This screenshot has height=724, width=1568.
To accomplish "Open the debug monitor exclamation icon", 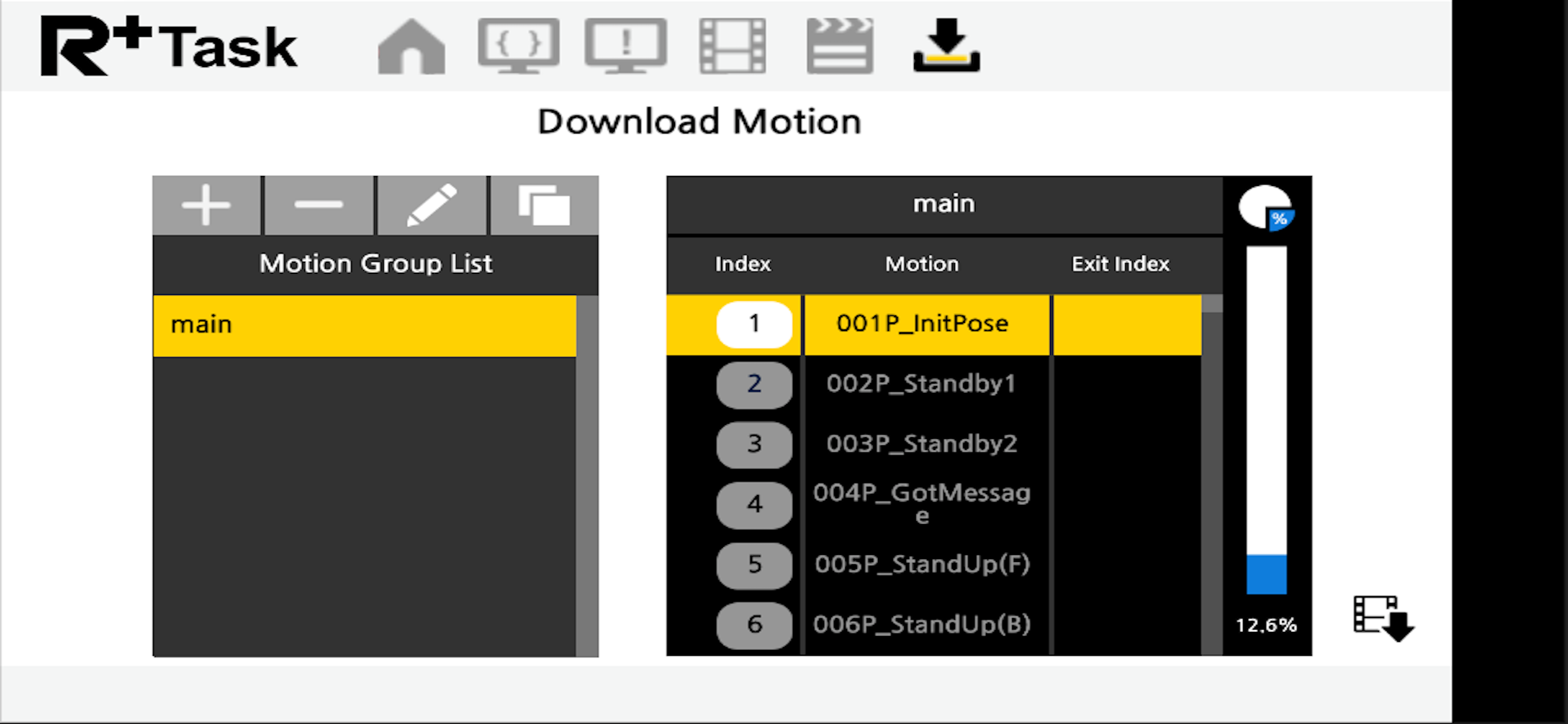I will [x=625, y=45].
